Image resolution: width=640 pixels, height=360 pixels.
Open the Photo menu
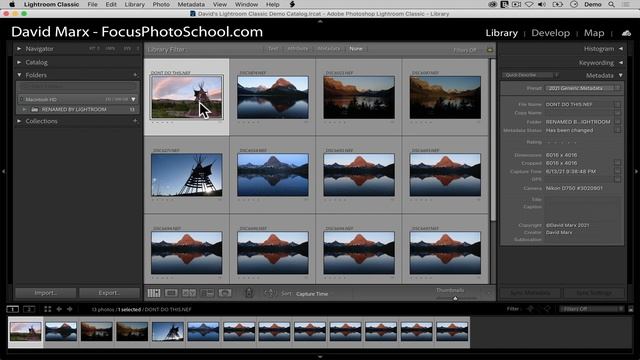tap(161, 4)
